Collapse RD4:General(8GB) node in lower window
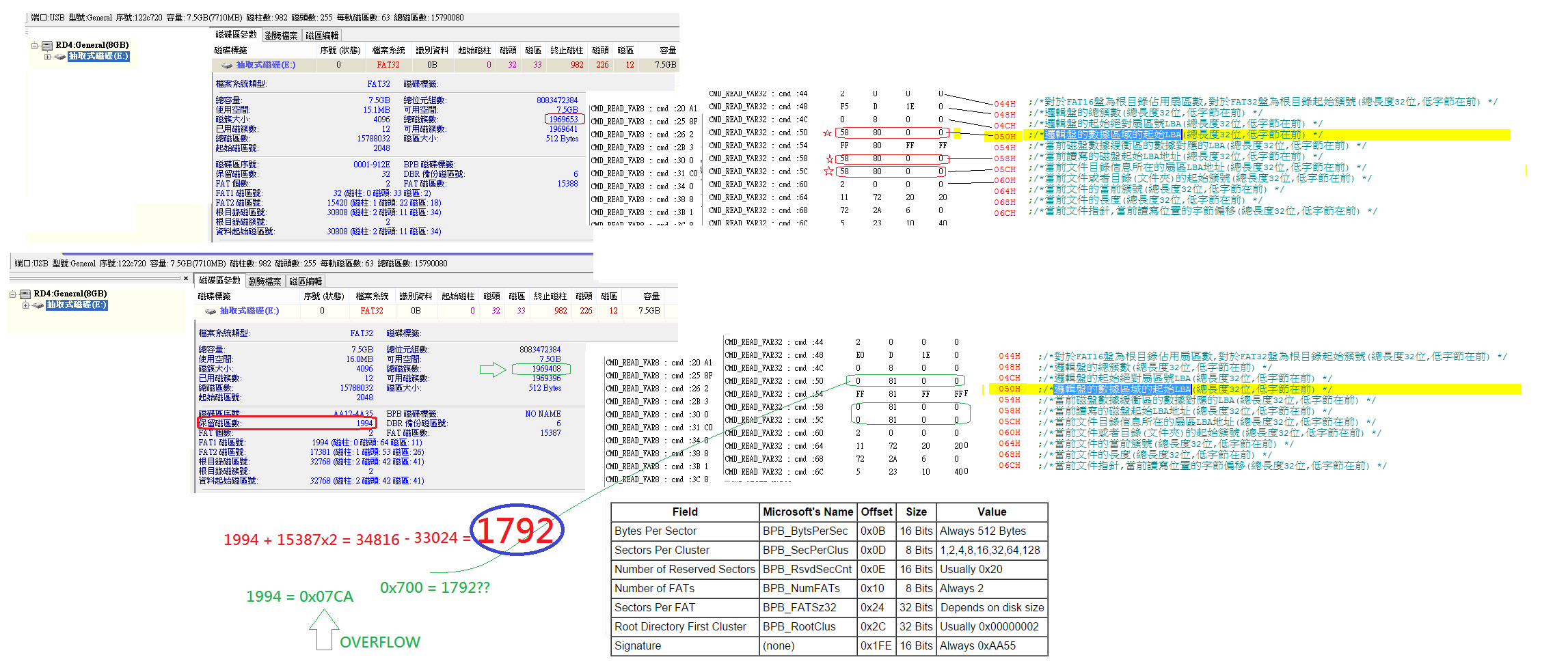This screenshot has height=668, width=1568. [12, 294]
